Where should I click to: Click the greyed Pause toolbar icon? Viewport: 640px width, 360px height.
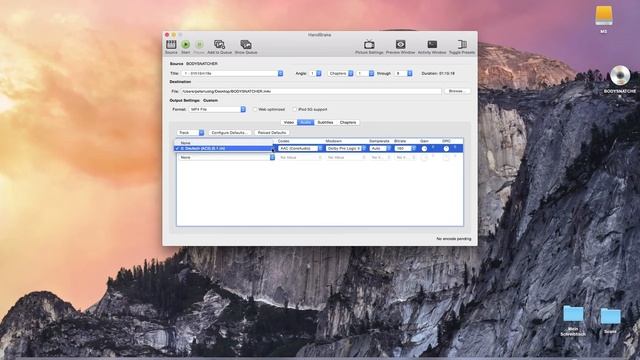(x=199, y=44)
